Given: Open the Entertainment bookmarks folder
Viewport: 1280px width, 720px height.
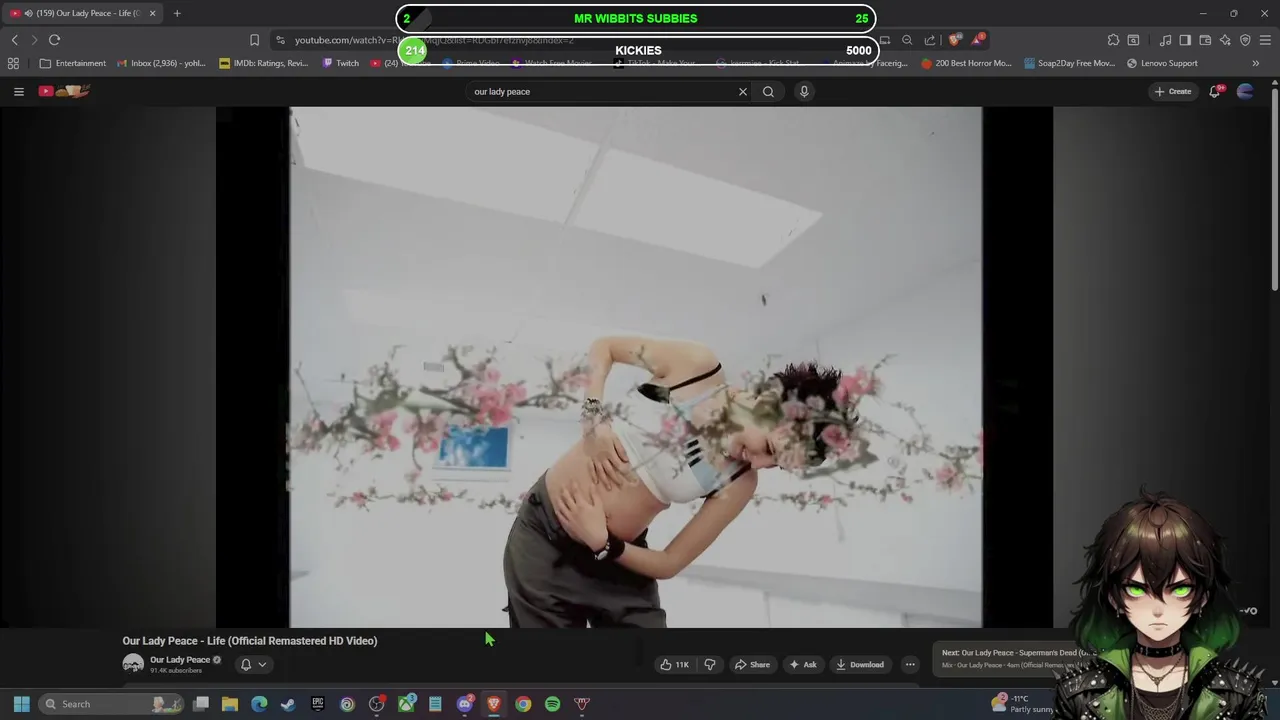Looking at the screenshot, I should [x=73, y=63].
